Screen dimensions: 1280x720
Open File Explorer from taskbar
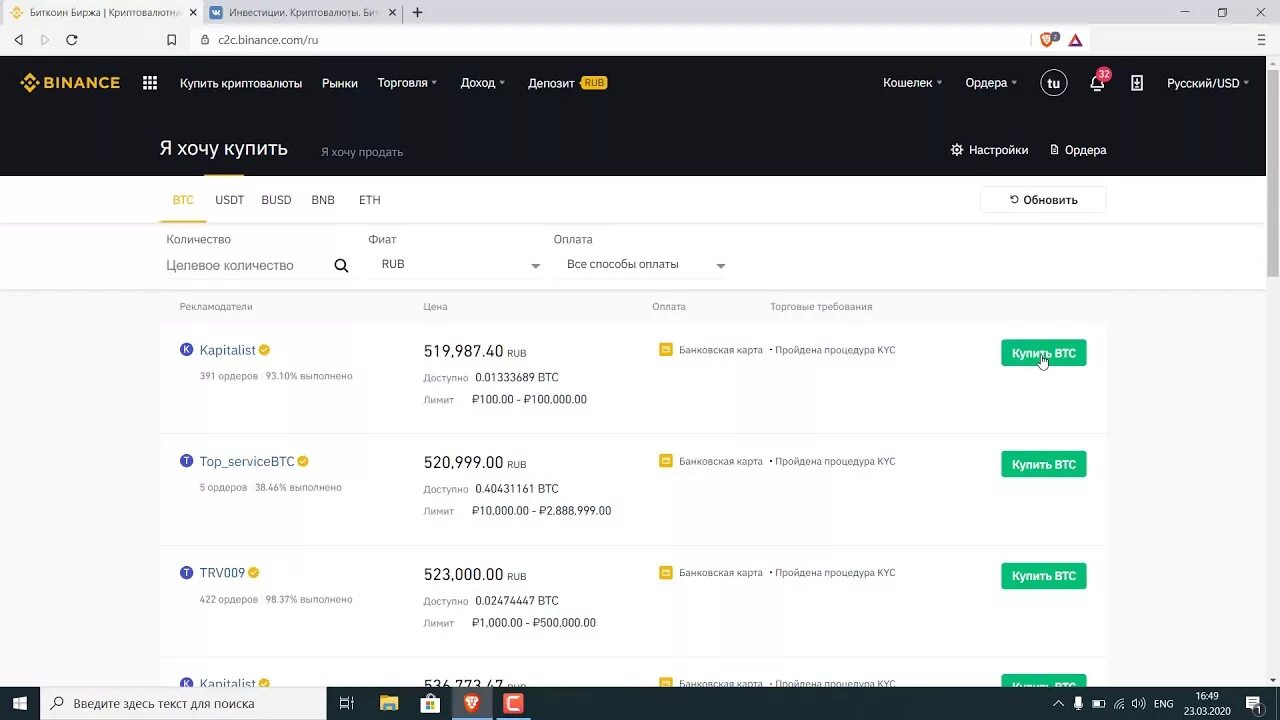pos(389,703)
